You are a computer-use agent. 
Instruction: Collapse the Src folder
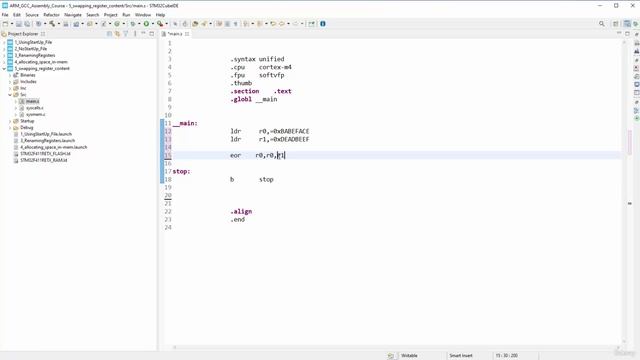pos(10,95)
